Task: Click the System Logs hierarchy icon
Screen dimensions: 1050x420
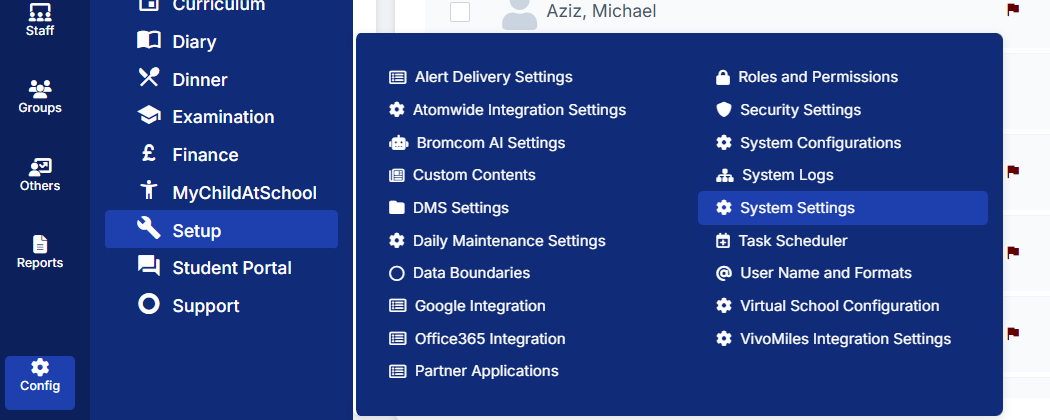Action: click(x=725, y=176)
